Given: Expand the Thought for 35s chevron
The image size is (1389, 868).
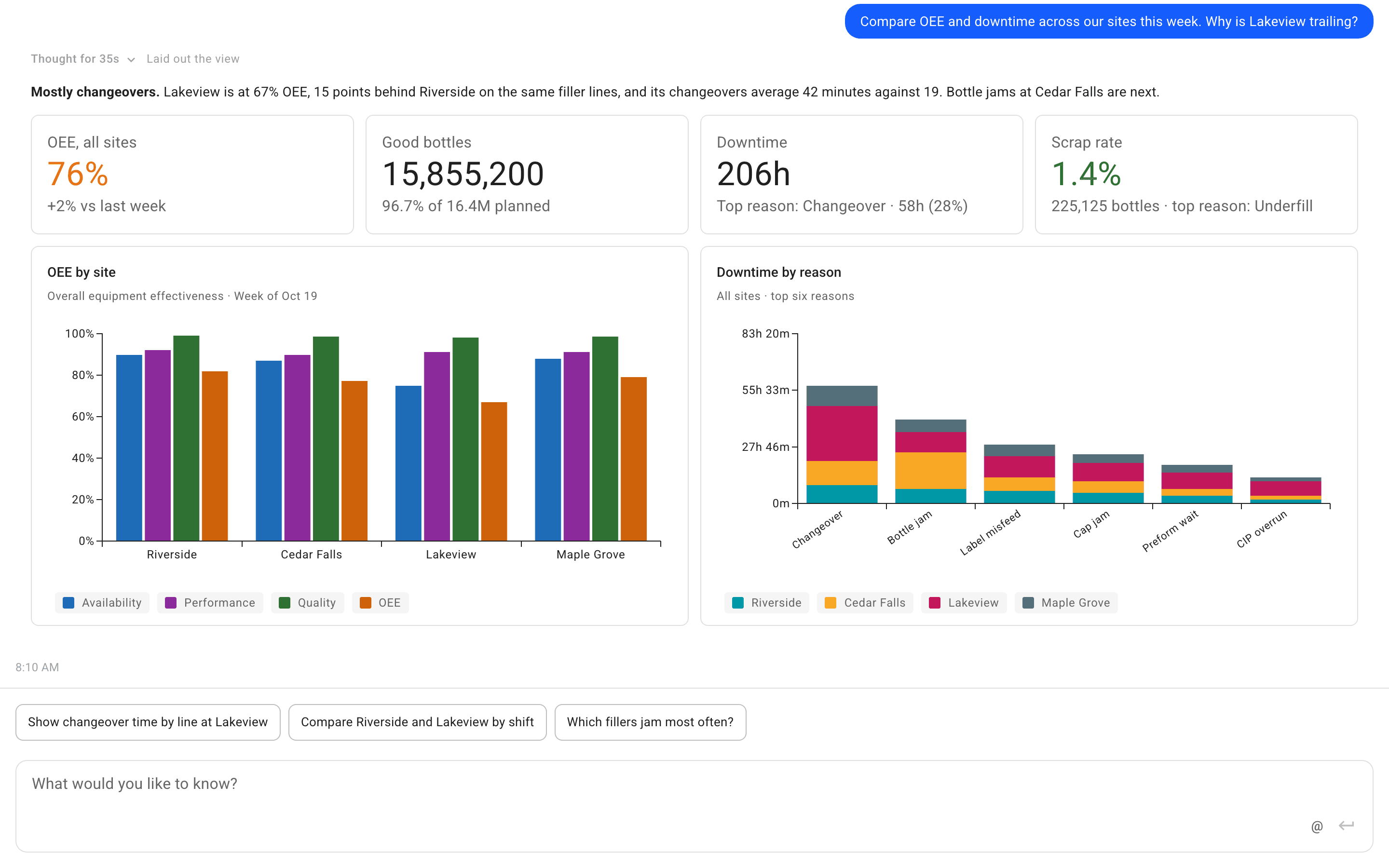Looking at the screenshot, I should (131, 59).
